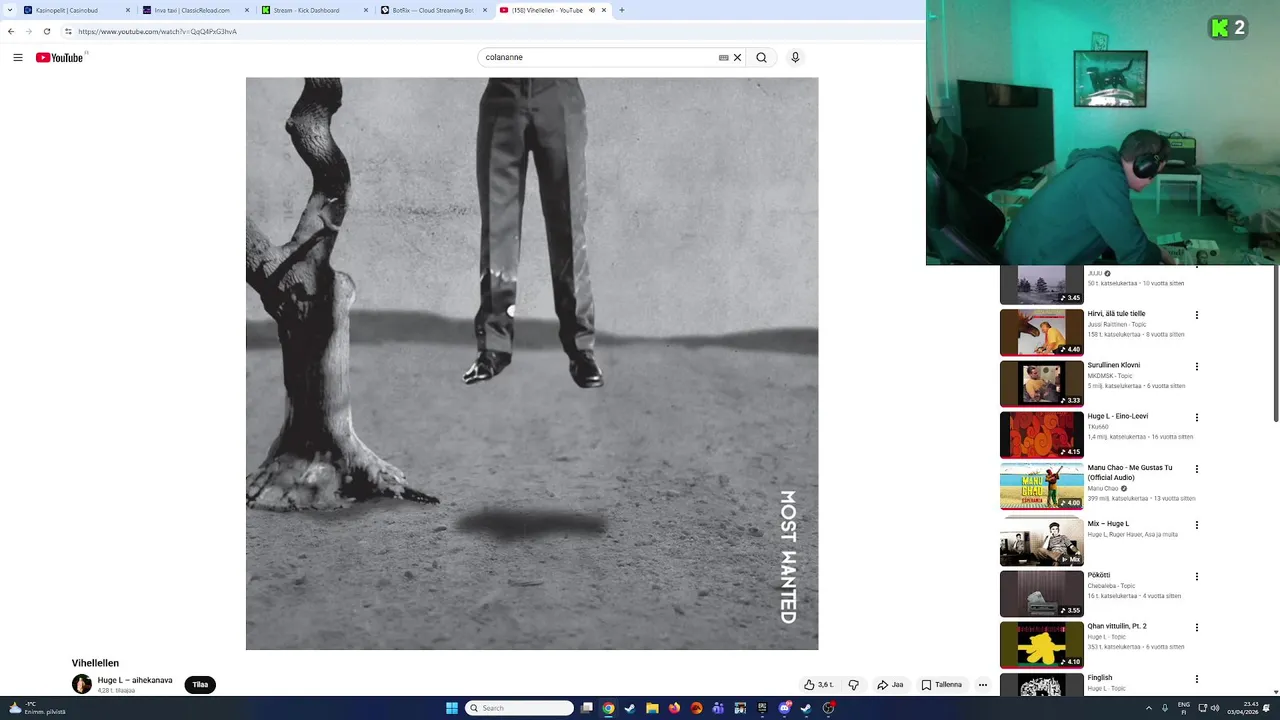Open options for Mix – Huge L

tap(1196, 525)
